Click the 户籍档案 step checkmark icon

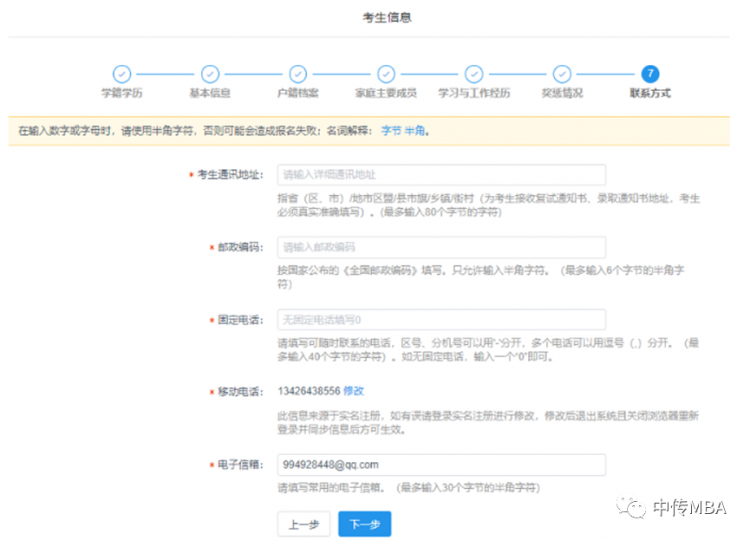(x=298, y=74)
